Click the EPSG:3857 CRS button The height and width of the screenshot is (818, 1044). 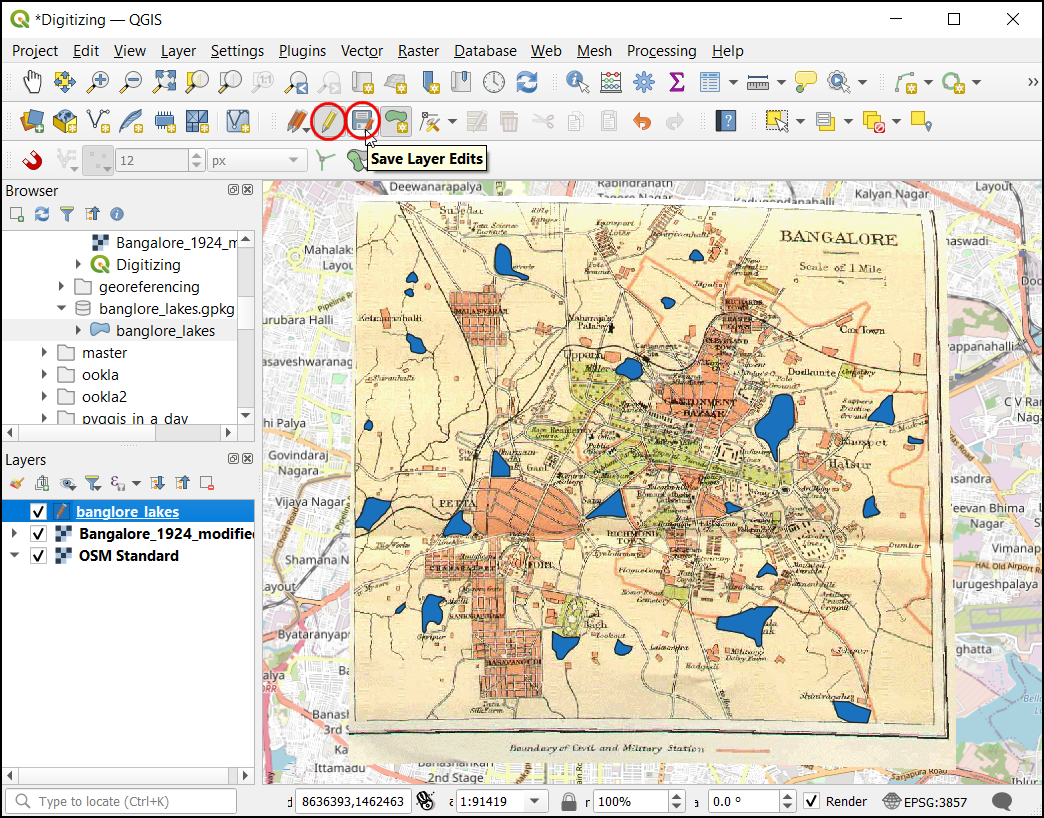pyautogui.click(x=925, y=802)
